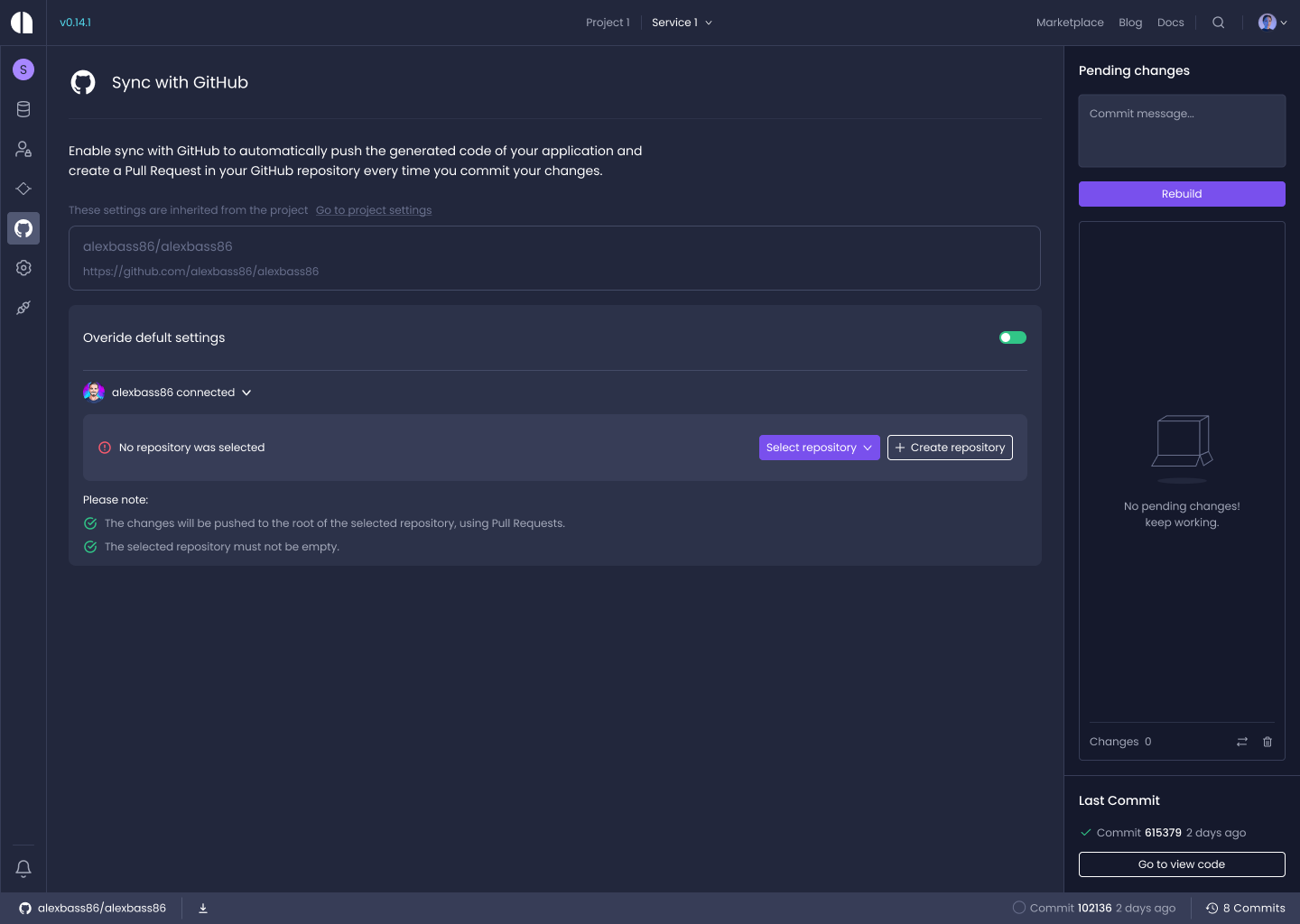Click the Pending changes heading
Viewport: 1300px width, 924px height.
click(1134, 70)
